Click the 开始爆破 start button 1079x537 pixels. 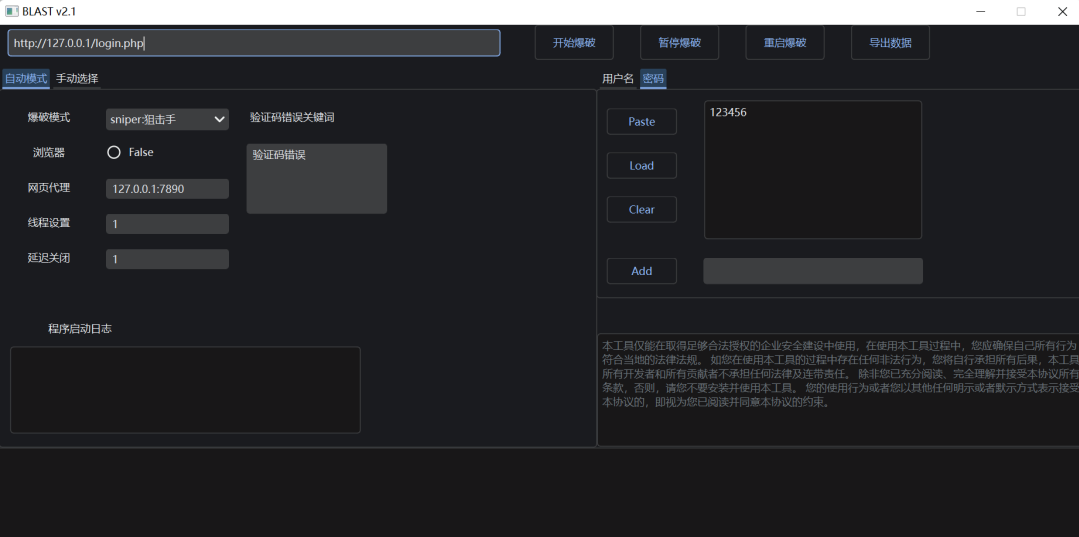tap(574, 43)
